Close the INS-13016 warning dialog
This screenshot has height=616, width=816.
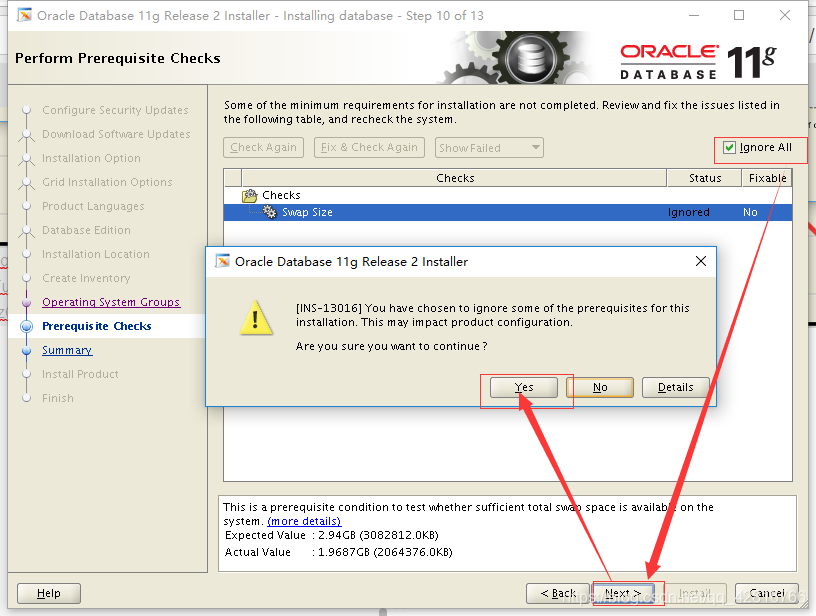701,261
